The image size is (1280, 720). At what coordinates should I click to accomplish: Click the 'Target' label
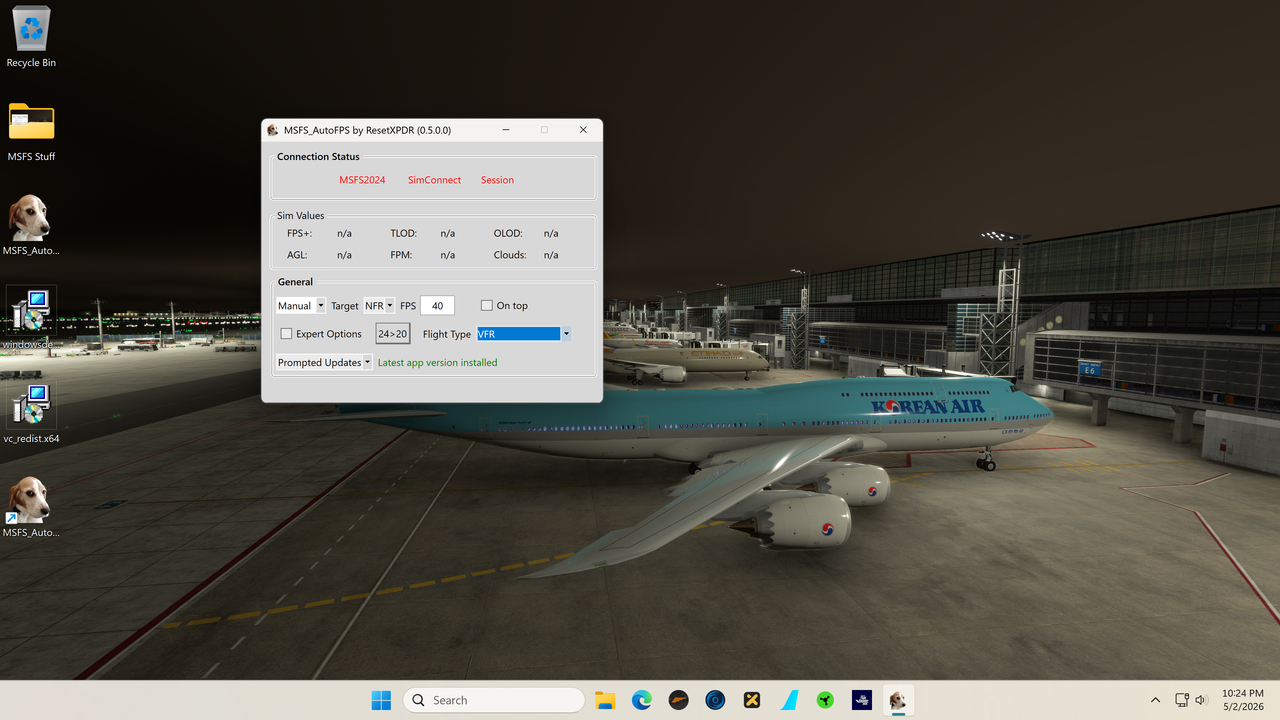pos(345,306)
